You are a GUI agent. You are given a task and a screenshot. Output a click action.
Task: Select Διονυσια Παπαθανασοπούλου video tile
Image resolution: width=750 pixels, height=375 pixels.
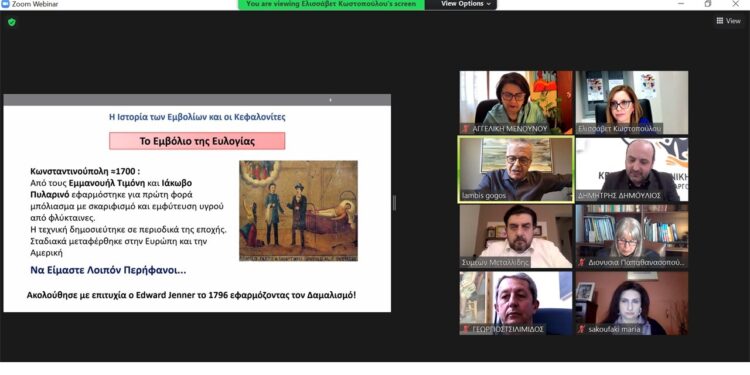pos(632,236)
